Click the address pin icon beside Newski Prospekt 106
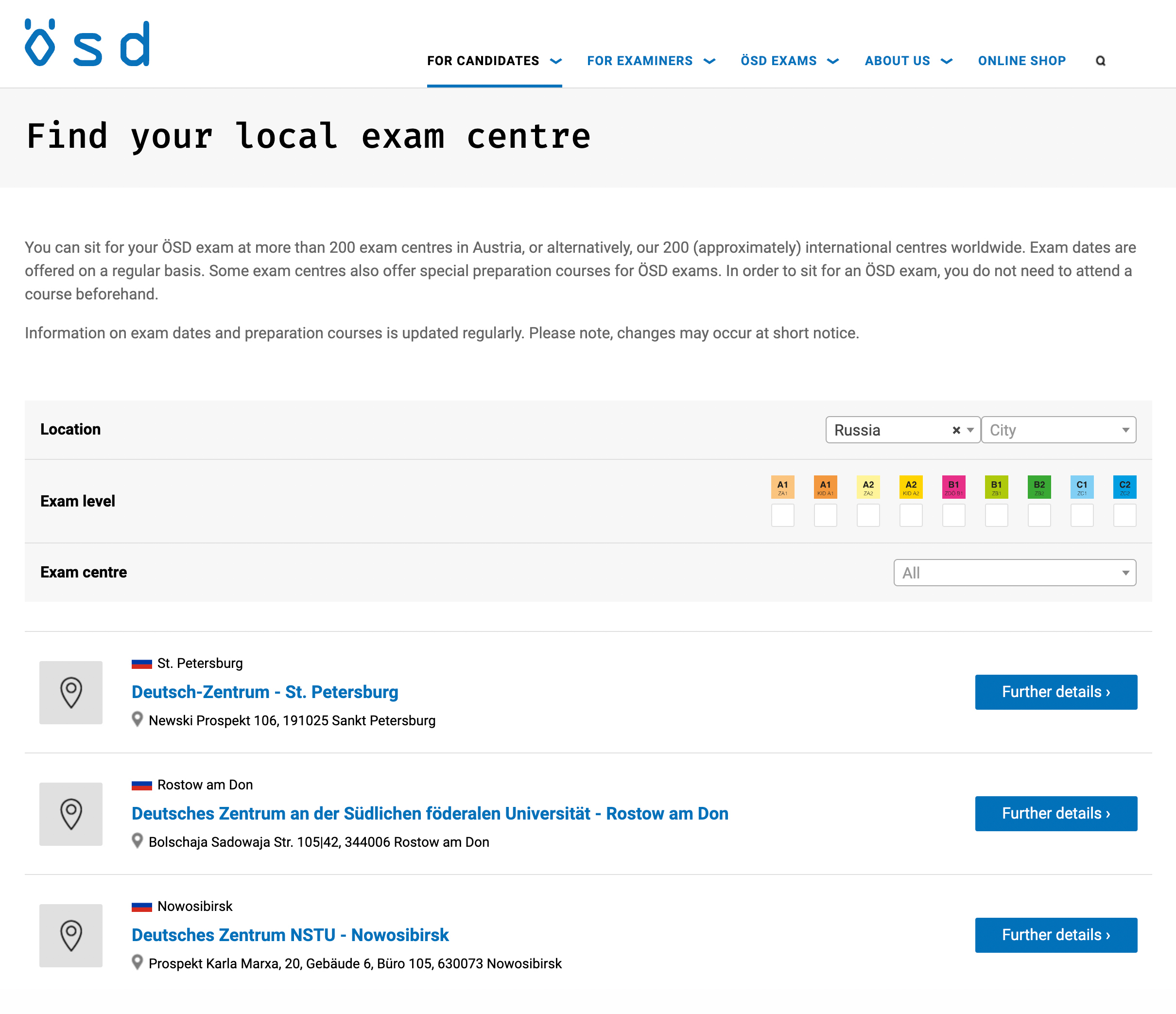Image resolution: width=1176 pixels, height=1014 pixels. (x=138, y=719)
